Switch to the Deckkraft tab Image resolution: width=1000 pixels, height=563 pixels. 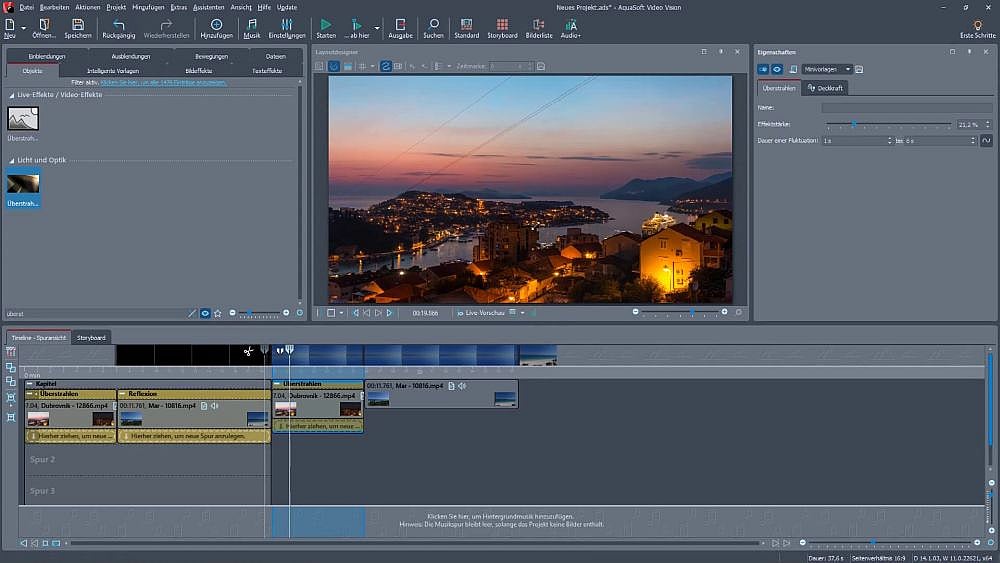[x=825, y=88]
